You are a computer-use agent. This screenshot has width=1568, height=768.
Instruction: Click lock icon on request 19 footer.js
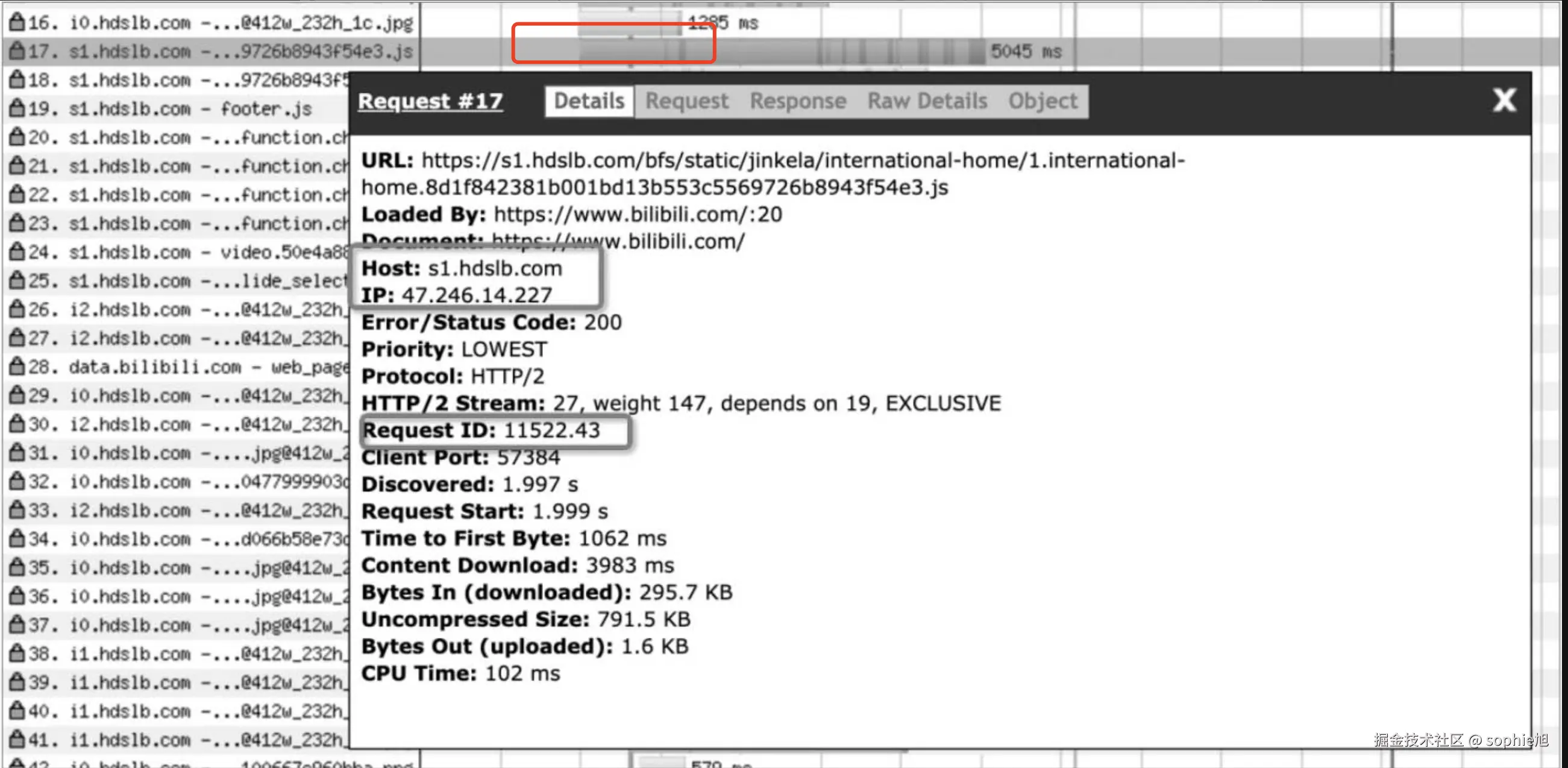tap(17, 109)
